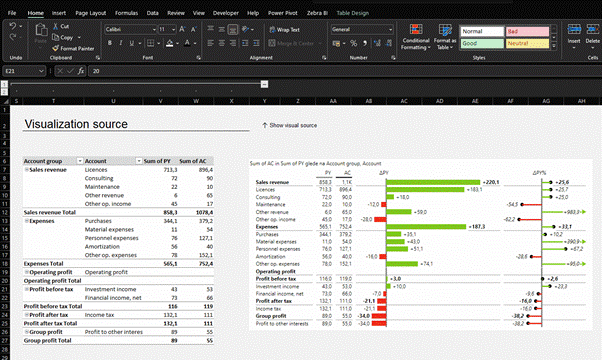Center text horizontally in the Alignment group

point(222,43)
